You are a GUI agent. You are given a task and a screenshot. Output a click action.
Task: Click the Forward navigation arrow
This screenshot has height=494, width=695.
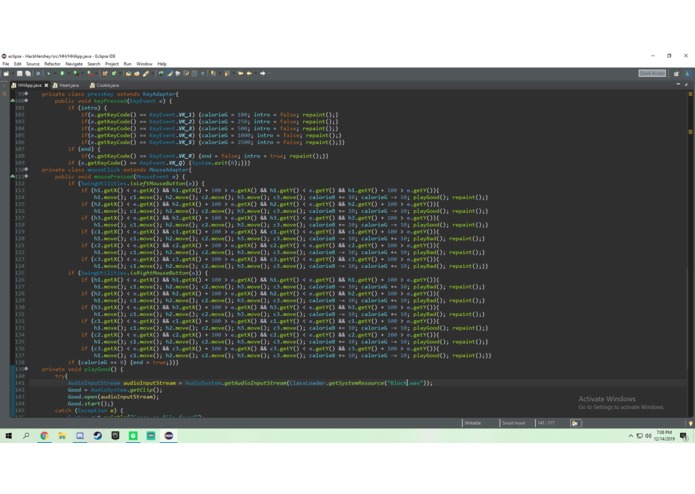click(262, 73)
